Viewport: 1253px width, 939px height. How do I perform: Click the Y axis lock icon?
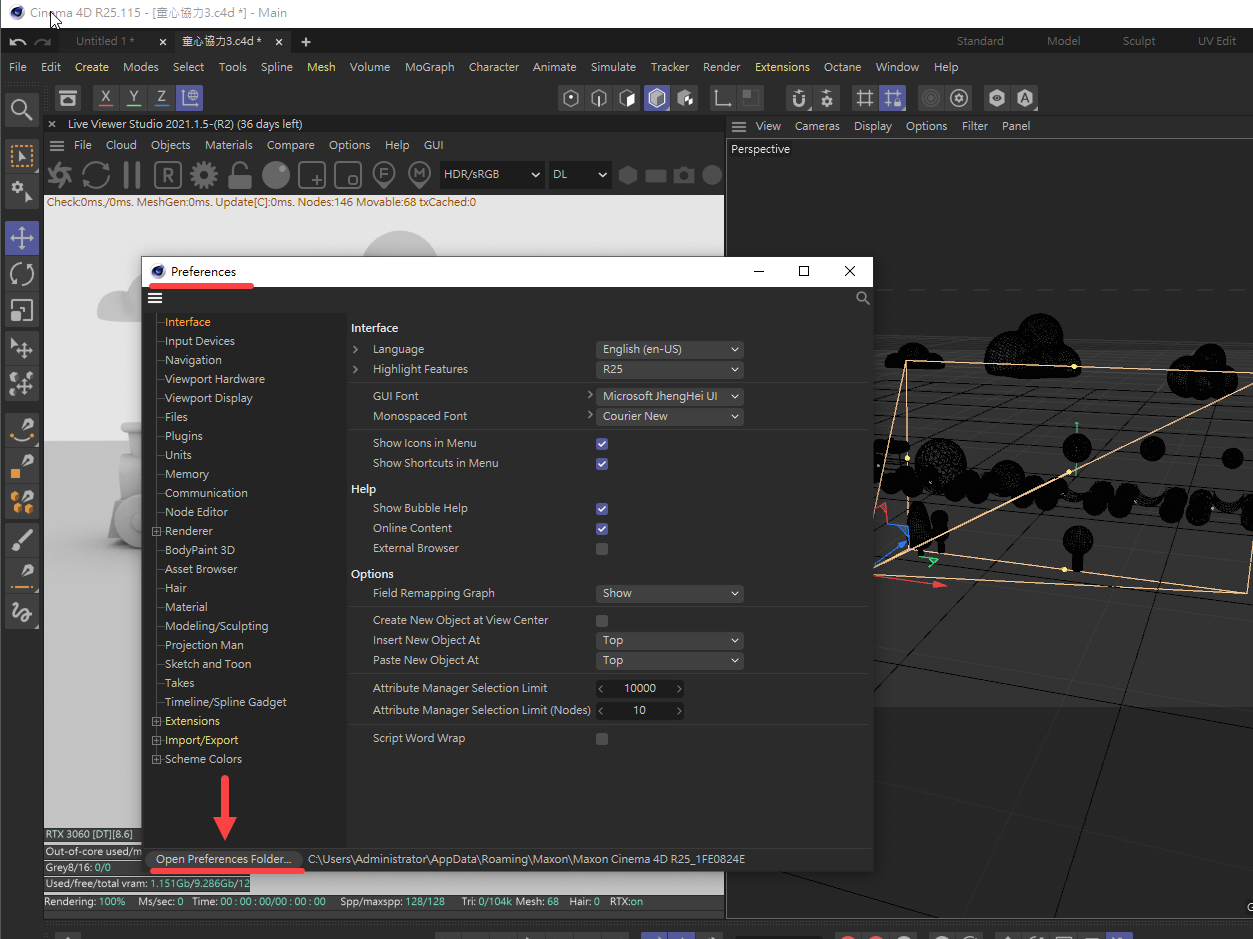point(134,97)
